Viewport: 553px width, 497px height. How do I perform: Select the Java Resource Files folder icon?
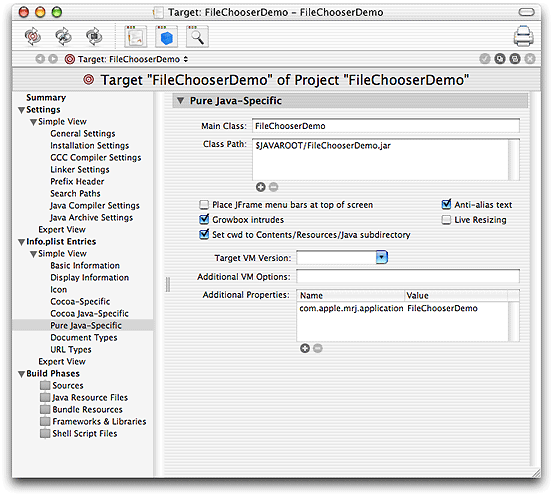[45, 397]
